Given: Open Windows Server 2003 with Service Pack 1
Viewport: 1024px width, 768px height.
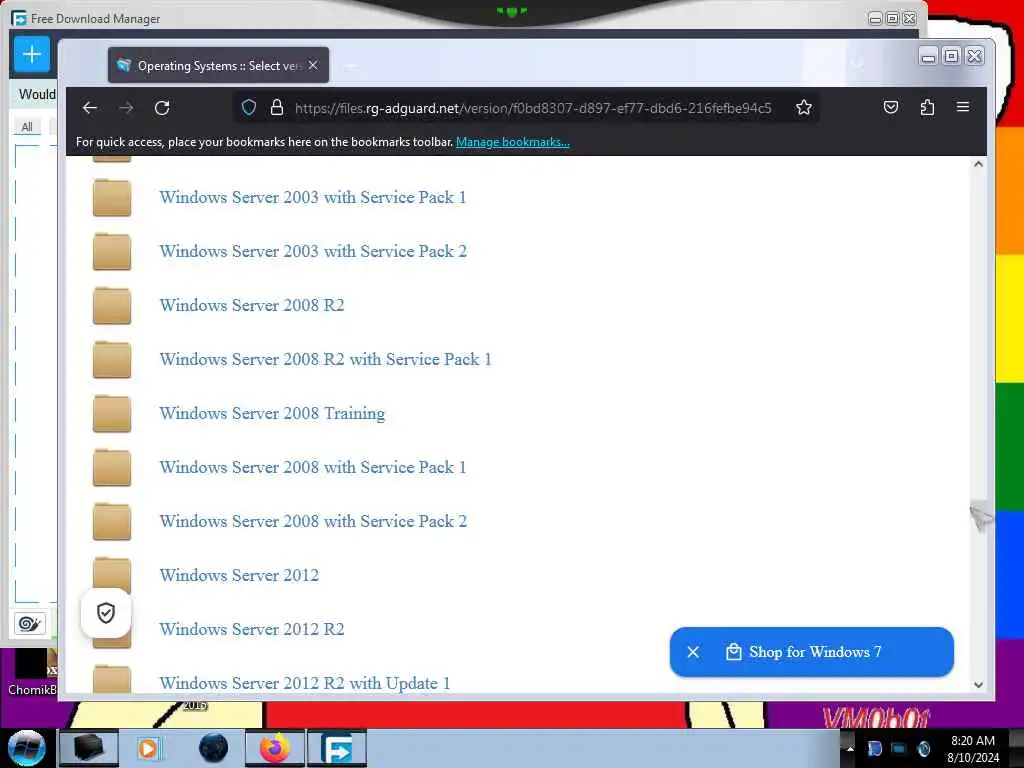Looking at the screenshot, I should coord(313,197).
